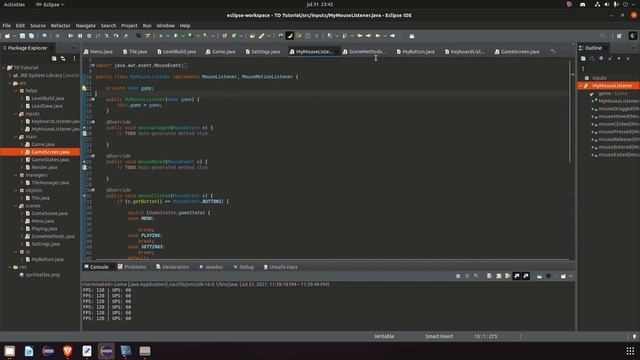Toggle Mark Occurrences highlighter in toolbar
The height and width of the screenshot is (360, 640).
289,36
